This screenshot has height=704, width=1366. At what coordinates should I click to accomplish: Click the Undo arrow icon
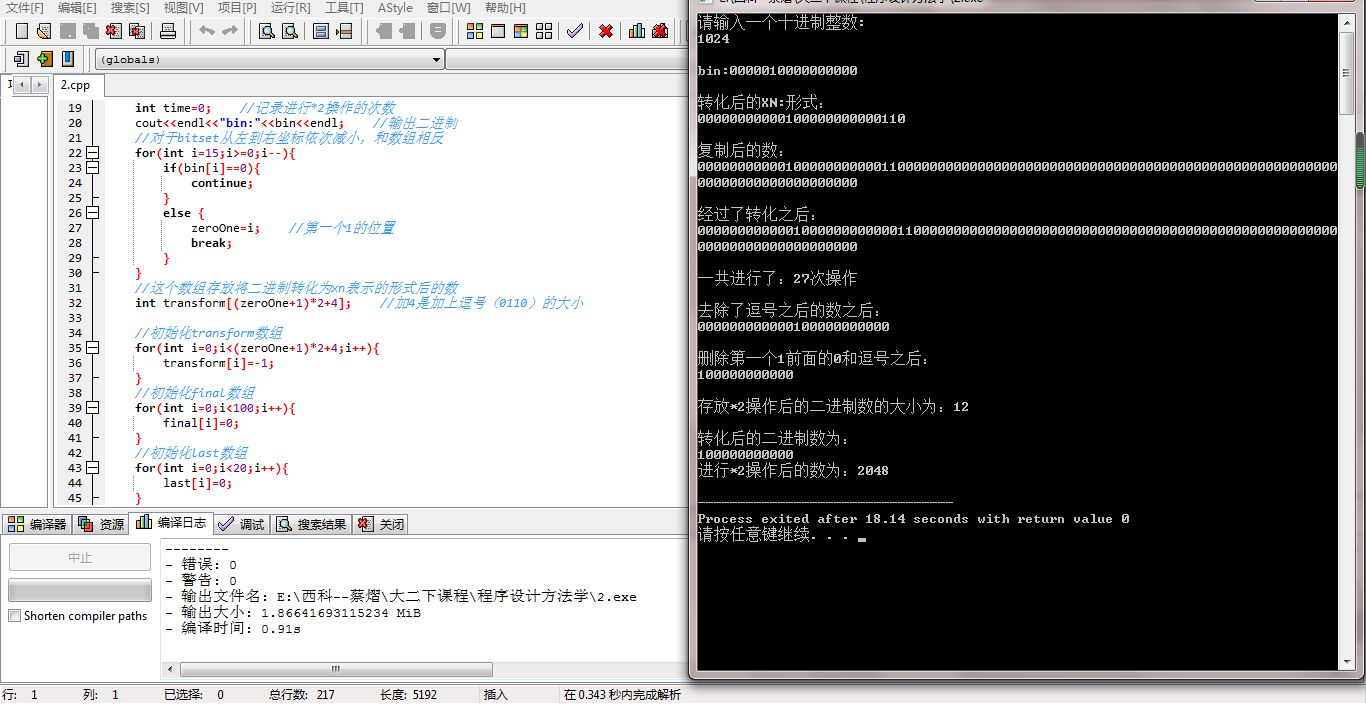click(206, 31)
